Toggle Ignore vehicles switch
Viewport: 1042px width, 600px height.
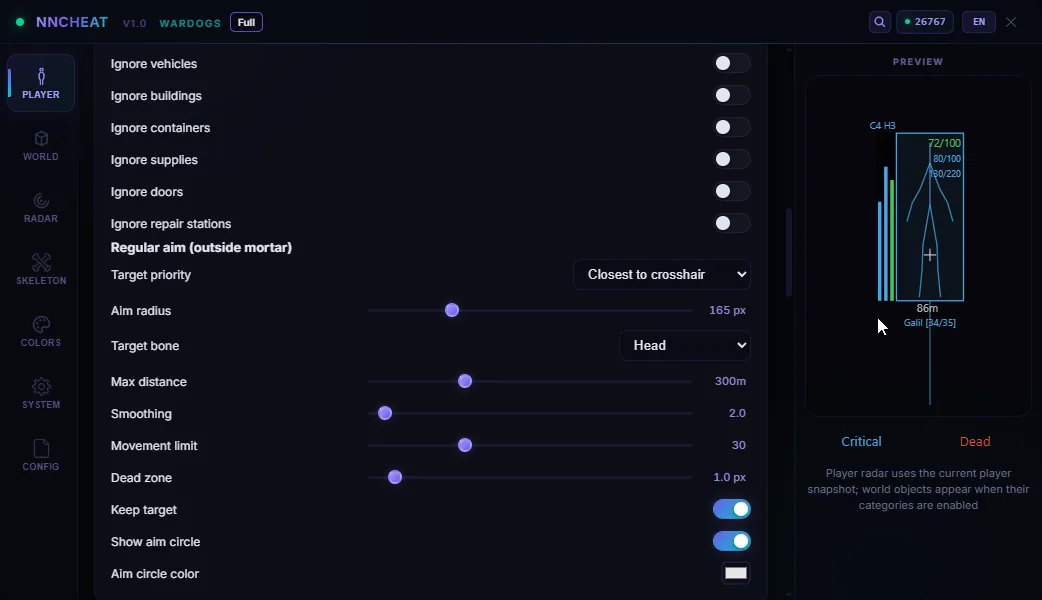pyautogui.click(x=731, y=63)
